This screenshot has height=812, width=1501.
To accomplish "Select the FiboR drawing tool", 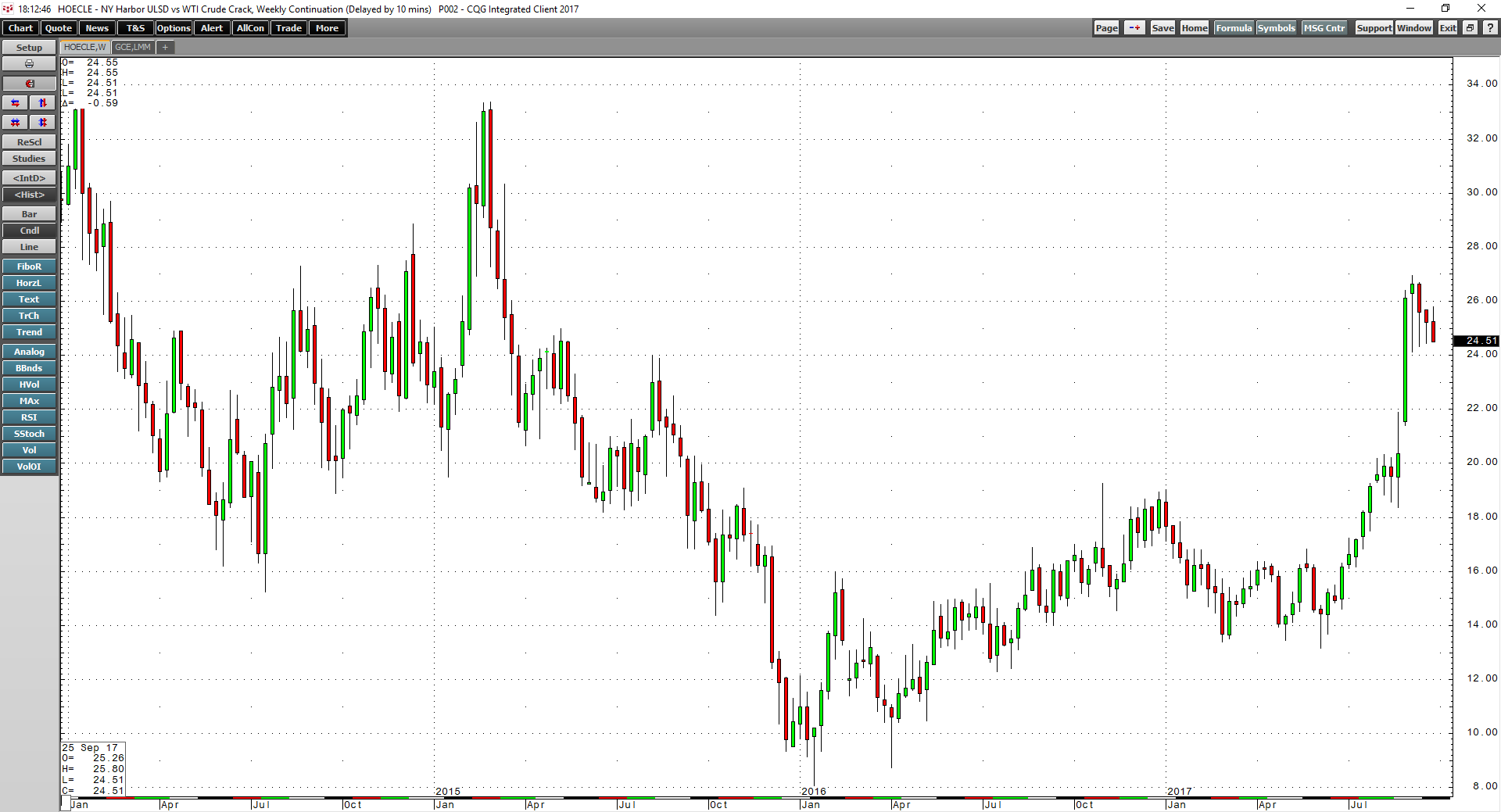I will point(29,266).
